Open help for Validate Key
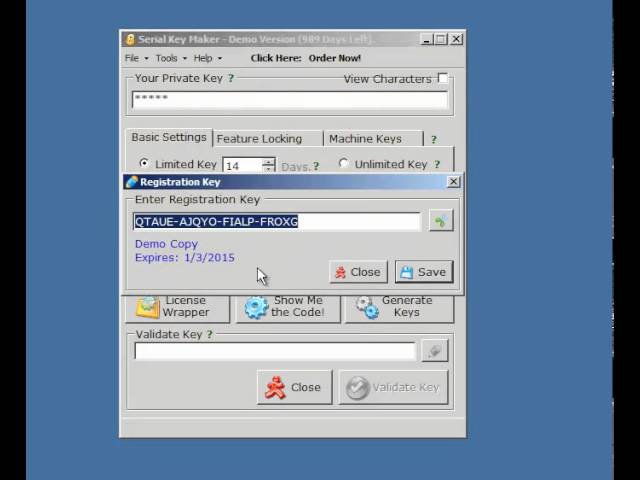Screen dimensions: 640x480 (209, 334)
